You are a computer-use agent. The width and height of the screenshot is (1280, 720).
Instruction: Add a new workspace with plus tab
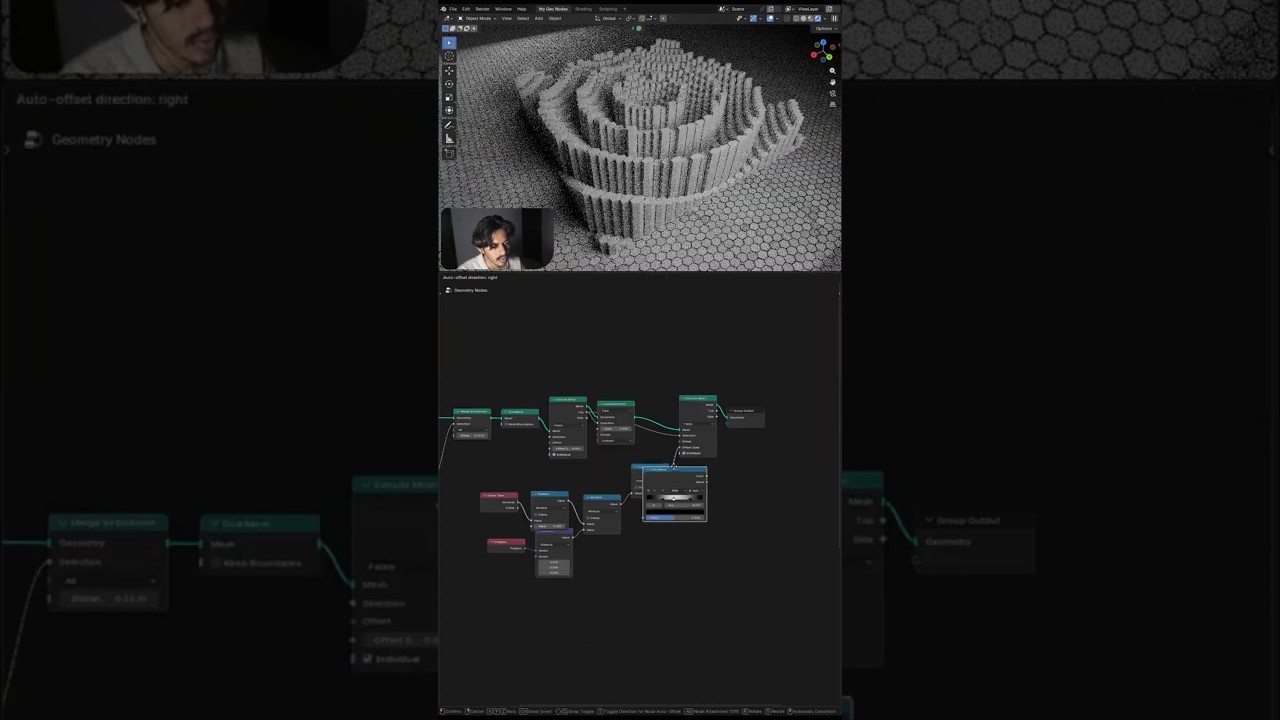click(625, 9)
